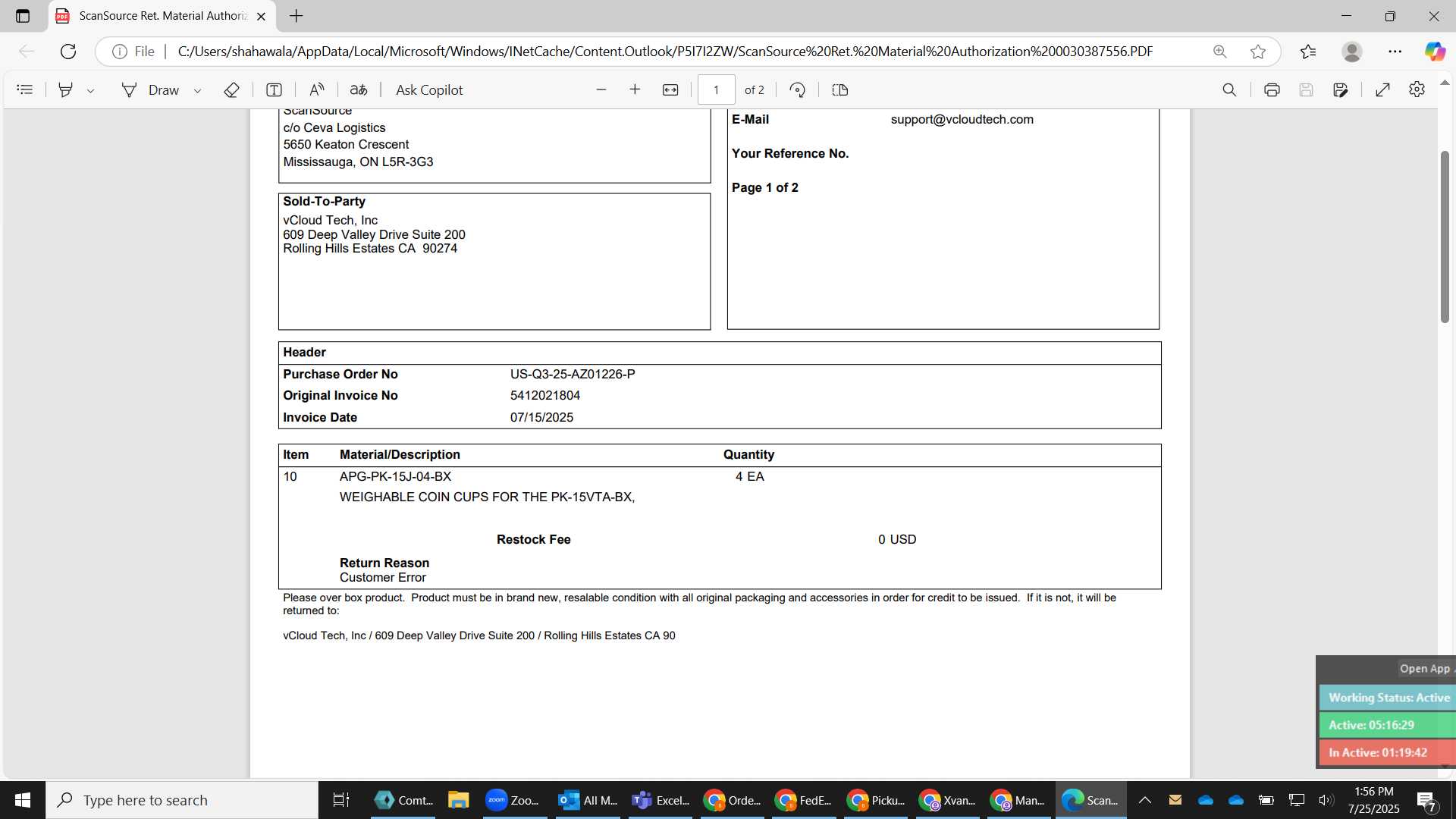Switch to Outlook All M... window
Screen dimensions: 1456x819
pyautogui.click(x=588, y=800)
